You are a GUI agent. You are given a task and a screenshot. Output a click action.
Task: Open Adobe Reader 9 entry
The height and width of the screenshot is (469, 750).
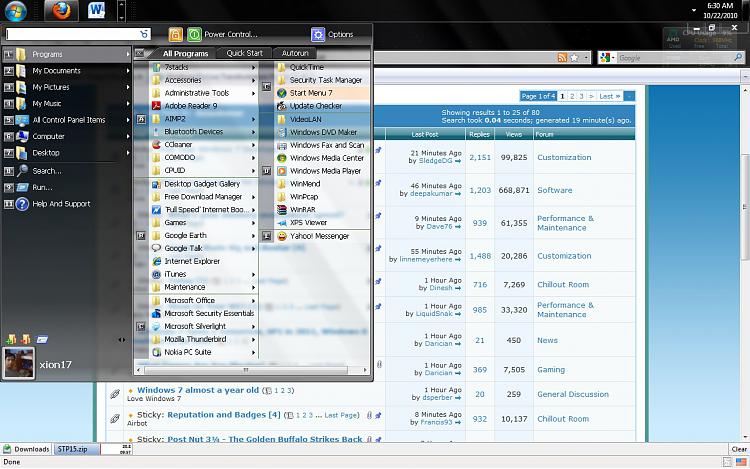coord(190,106)
